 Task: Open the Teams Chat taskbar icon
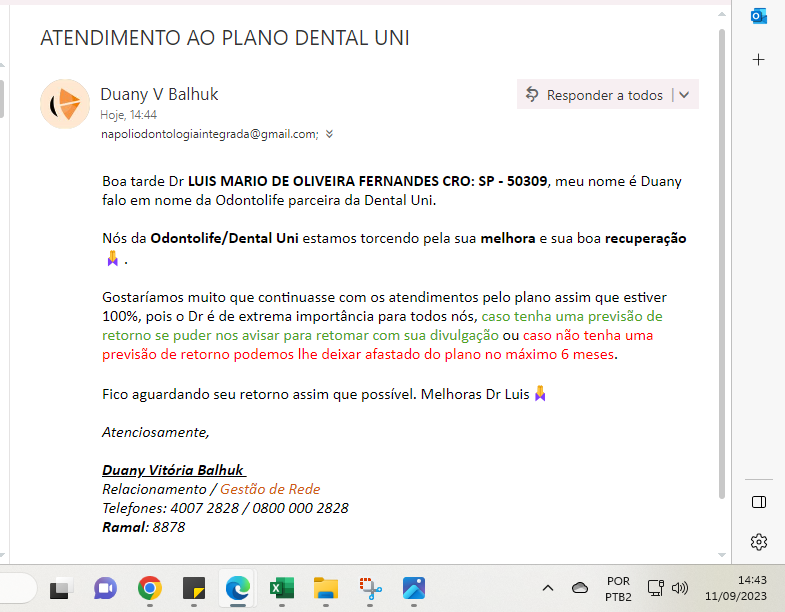[x=105, y=588]
